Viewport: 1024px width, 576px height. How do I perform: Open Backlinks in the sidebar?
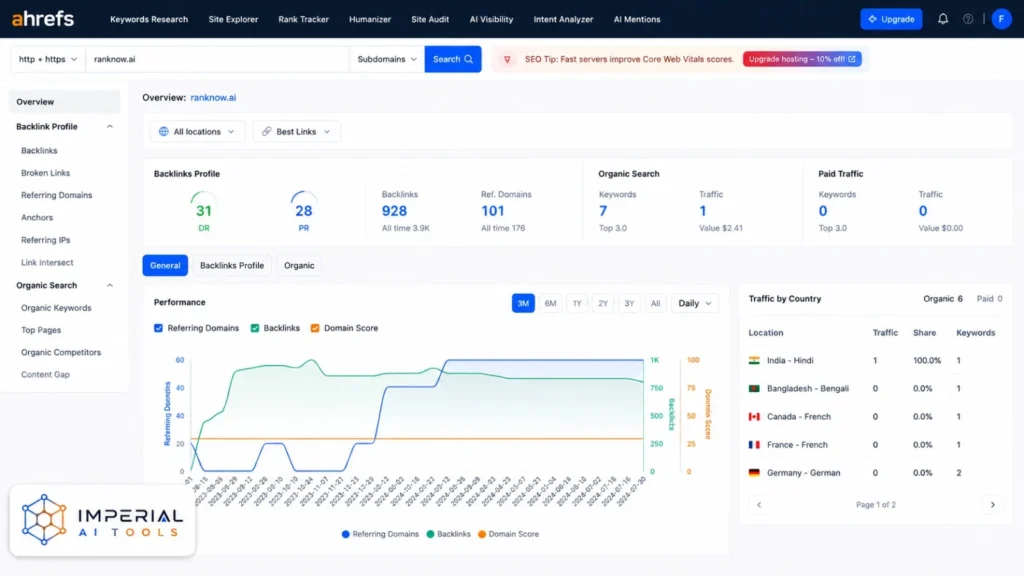[x=39, y=150]
